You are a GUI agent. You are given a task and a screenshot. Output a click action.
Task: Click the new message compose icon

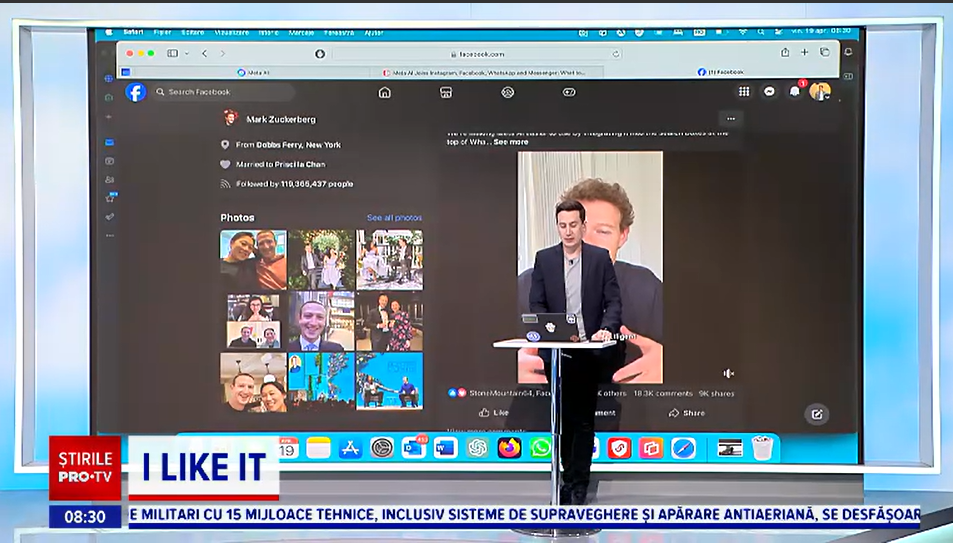point(816,414)
